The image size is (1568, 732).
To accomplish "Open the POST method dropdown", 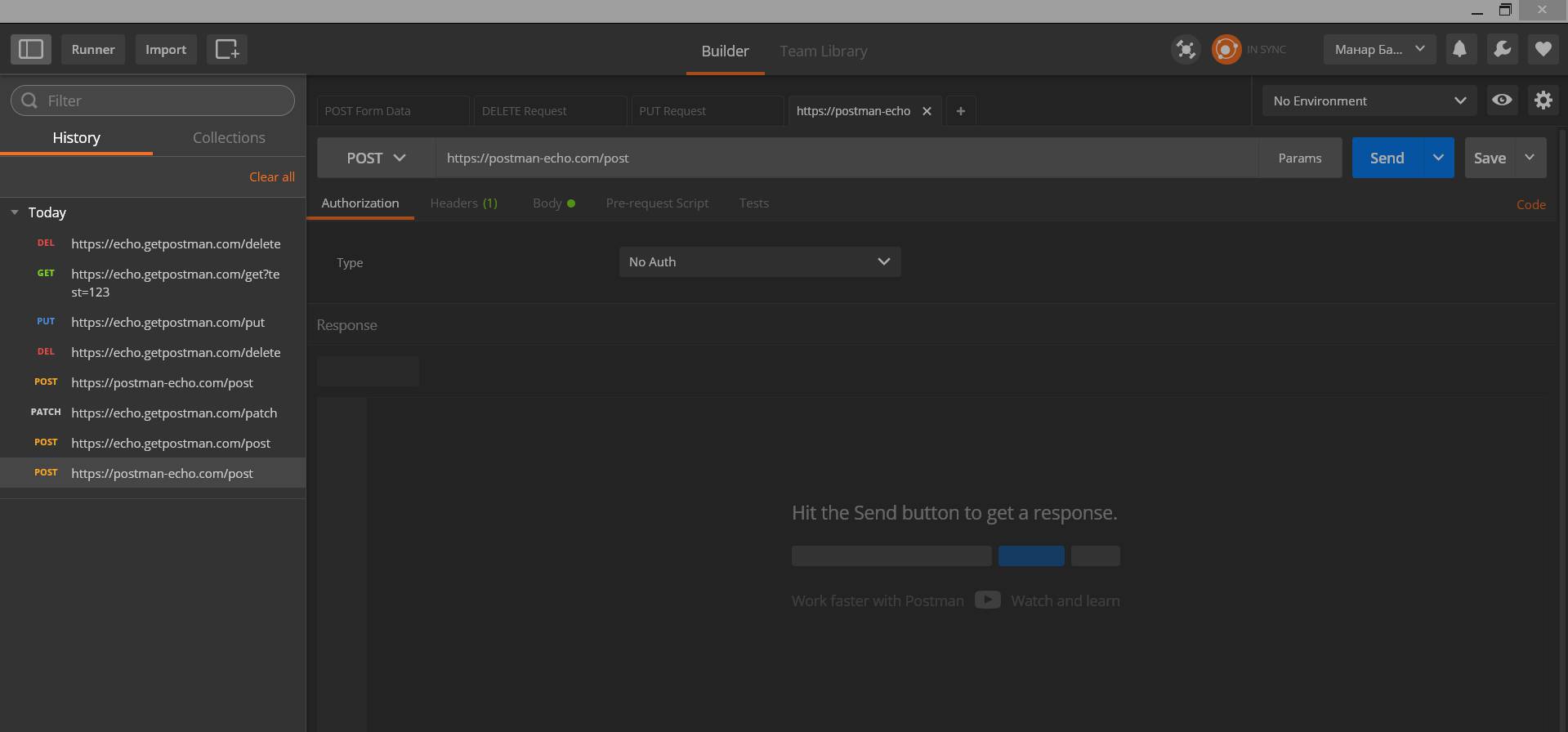I will (x=376, y=158).
